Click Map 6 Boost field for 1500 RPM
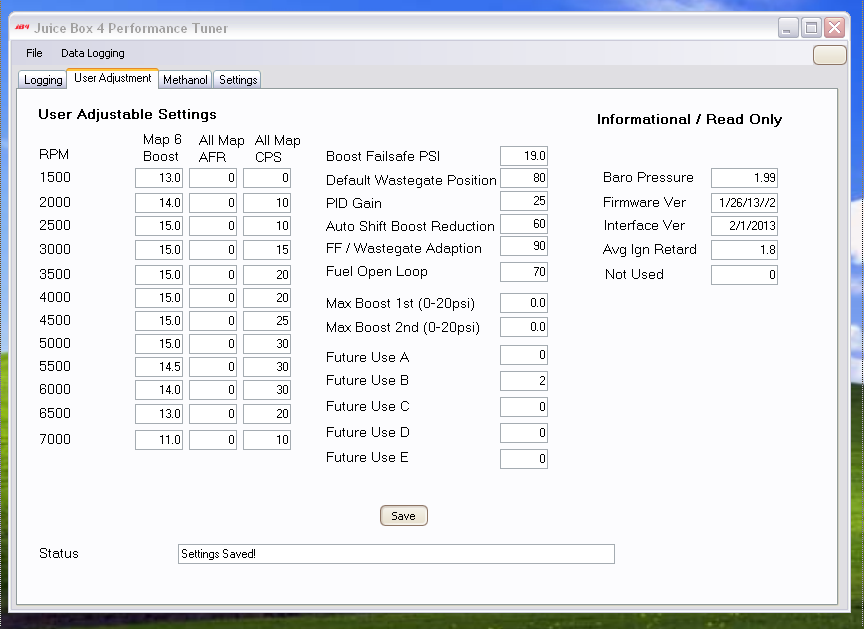Screen dimensions: 864x629 [159, 178]
